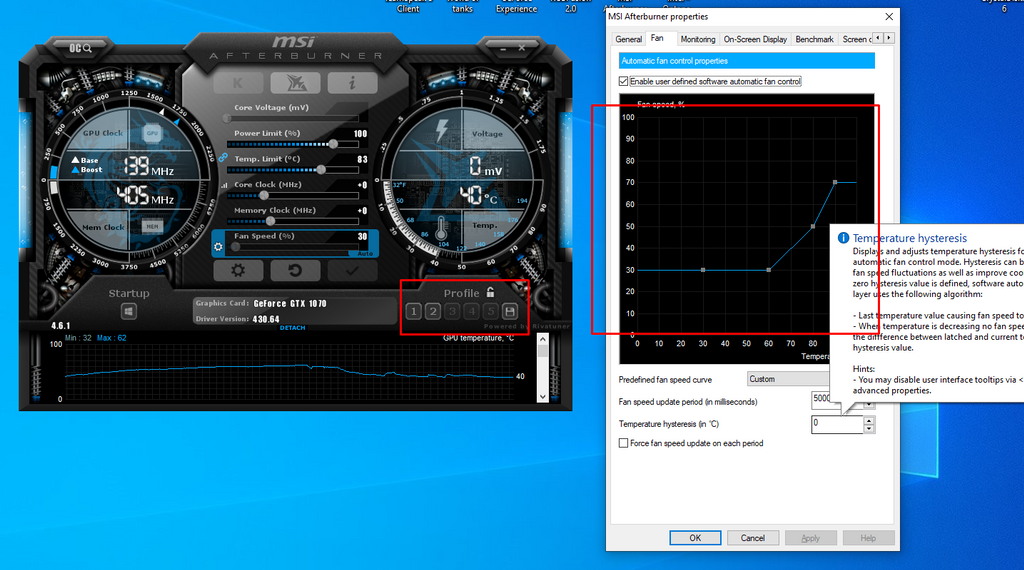Select the fan curve point at 60°C, 30%
Screen dimensions: 1024x570
click(x=769, y=270)
